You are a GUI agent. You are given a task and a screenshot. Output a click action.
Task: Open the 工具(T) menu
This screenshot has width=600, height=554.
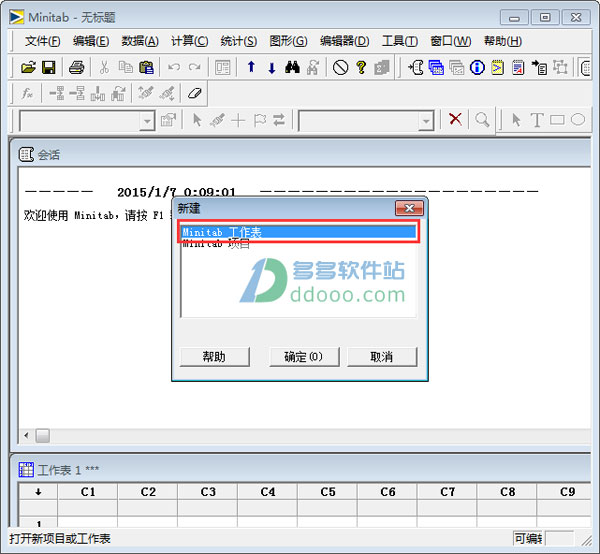point(399,41)
